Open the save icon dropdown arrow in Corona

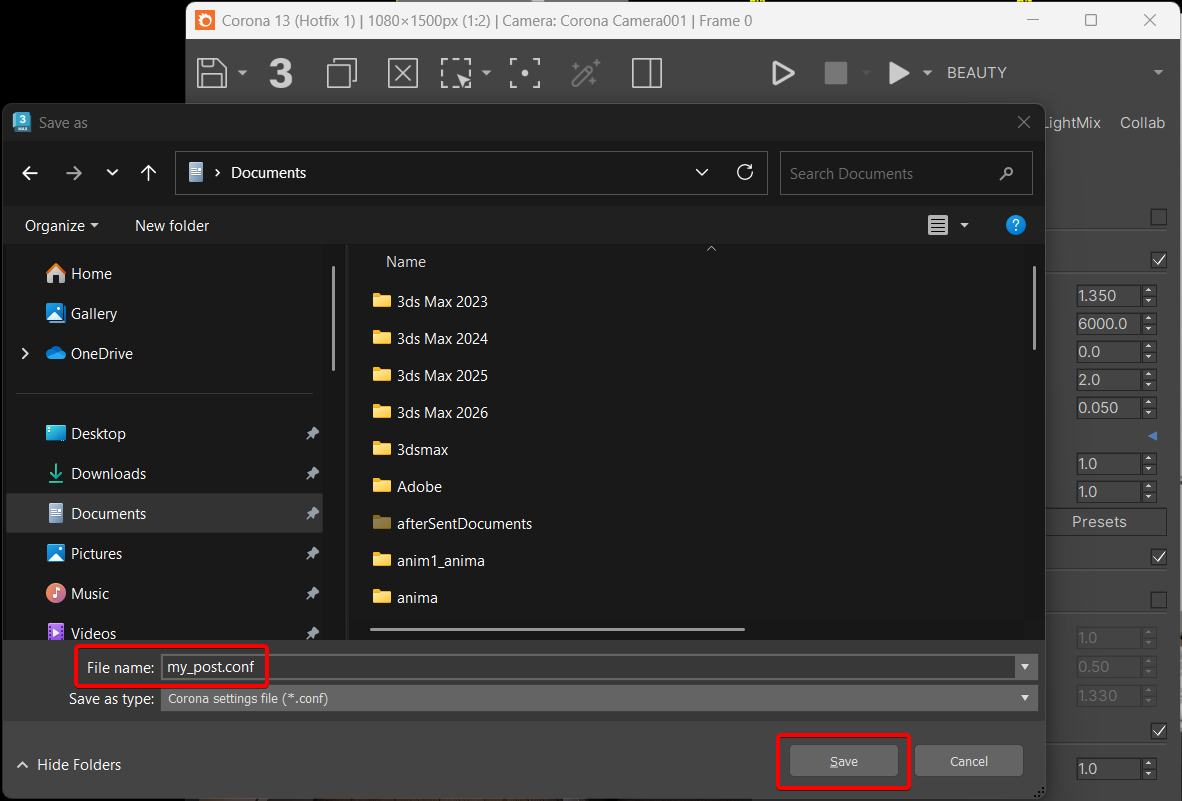242,73
